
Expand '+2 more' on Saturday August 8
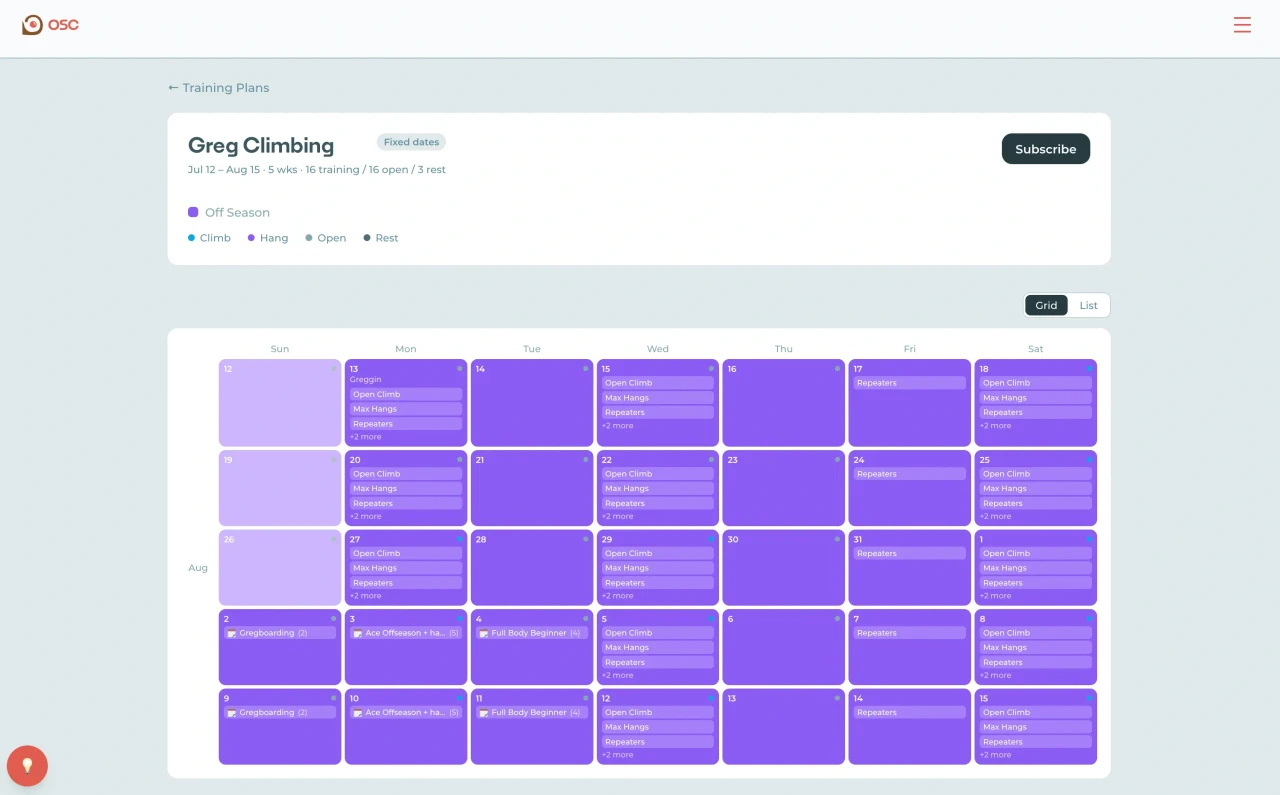(x=995, y=675)
